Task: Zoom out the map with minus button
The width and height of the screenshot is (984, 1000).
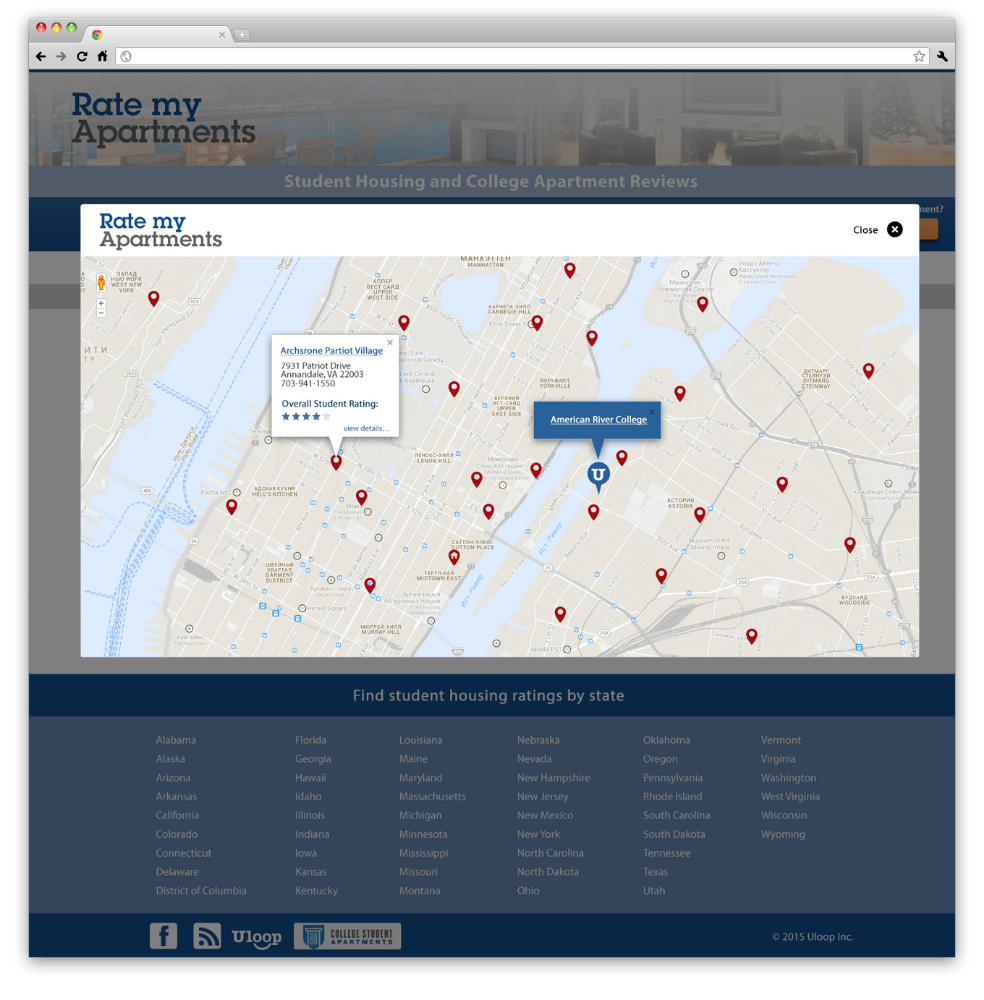Action: point(101,314)
